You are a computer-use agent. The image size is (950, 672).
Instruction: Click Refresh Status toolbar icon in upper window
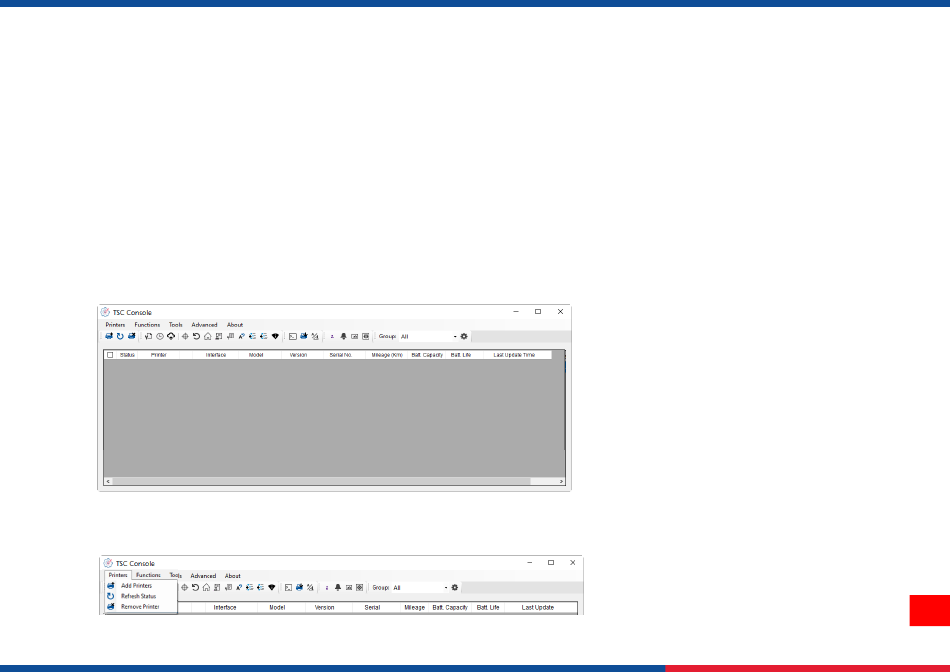(120, 337)
